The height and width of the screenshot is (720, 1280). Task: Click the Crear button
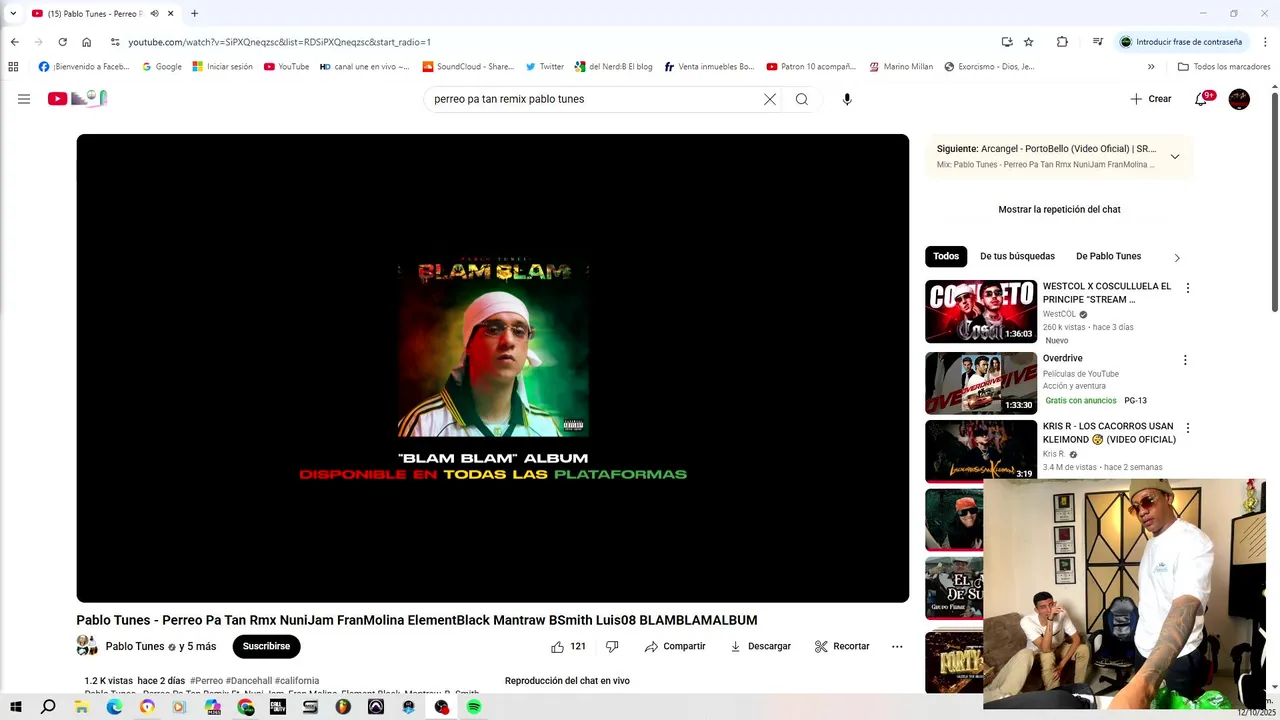pos(1151,99)
